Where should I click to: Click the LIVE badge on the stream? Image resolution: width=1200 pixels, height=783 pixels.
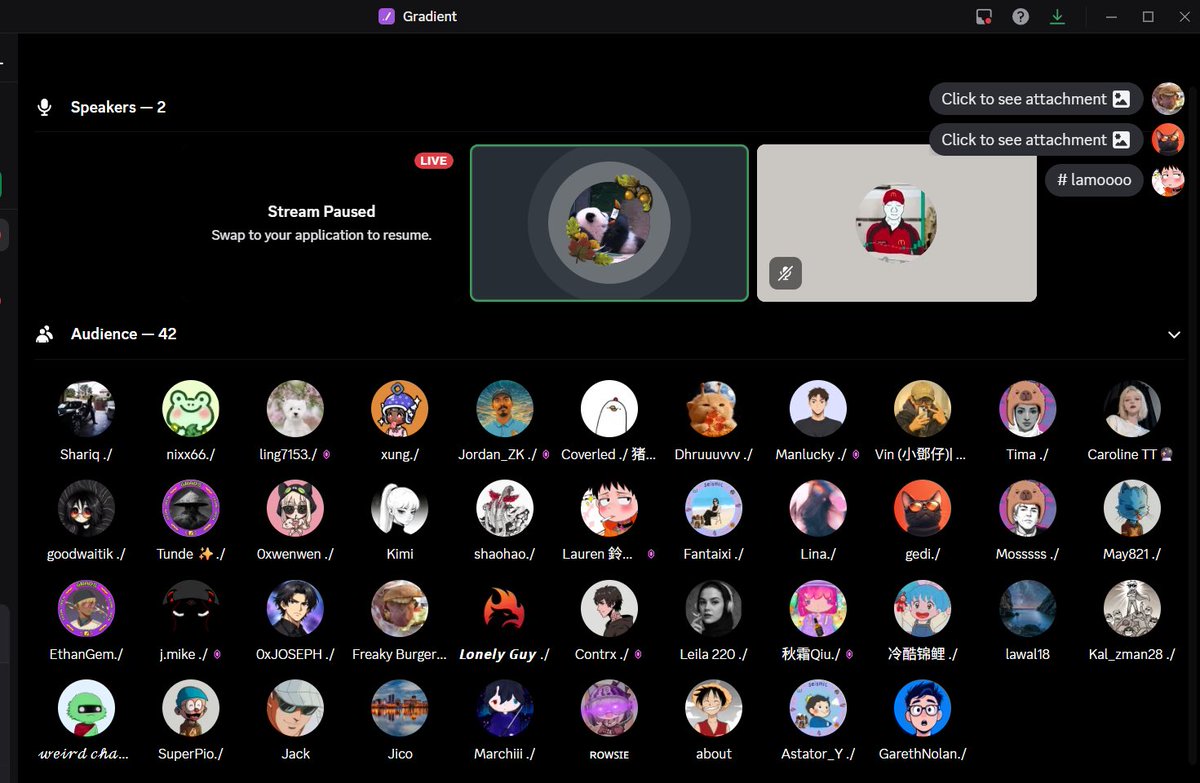point(433,160)
